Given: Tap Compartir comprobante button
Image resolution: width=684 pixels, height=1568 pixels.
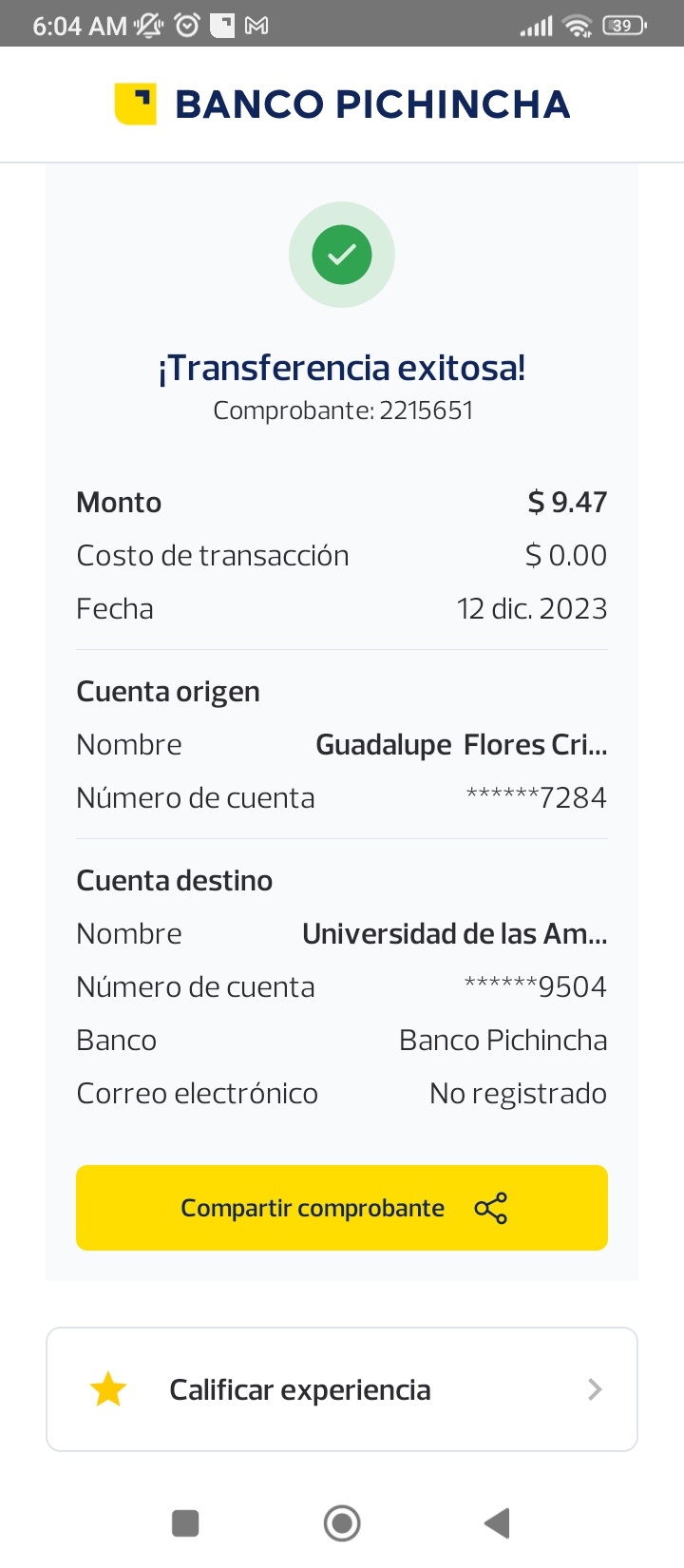Looking at the screenshot, I should point(342,1208).
